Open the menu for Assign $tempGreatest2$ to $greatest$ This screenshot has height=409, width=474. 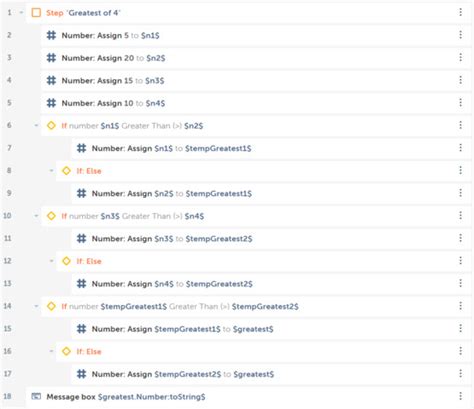[460, 373]
